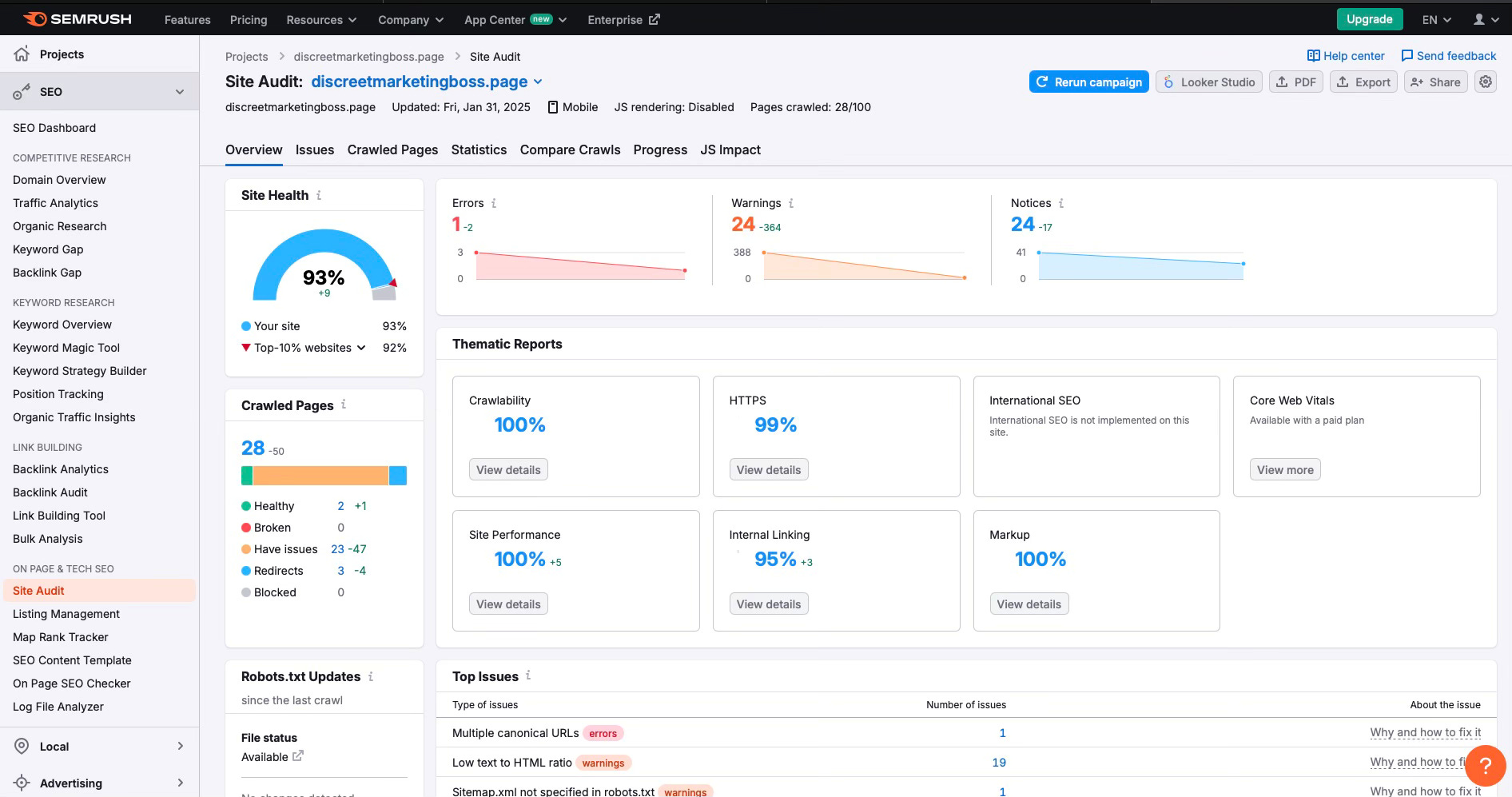Open the Resources dropdown menu
1512x797 pixels.
(321, 19)
